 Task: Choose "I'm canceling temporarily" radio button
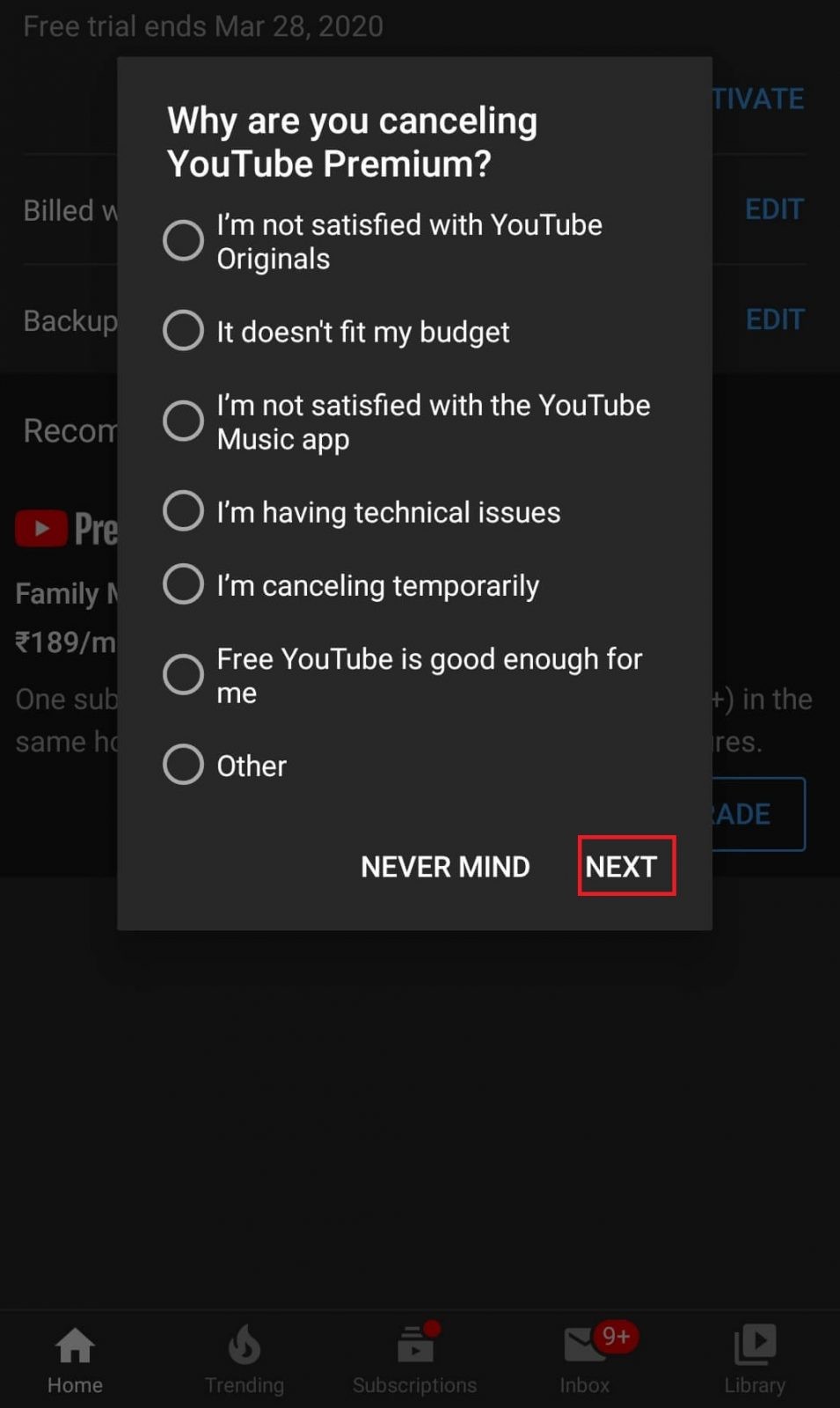(183, 584)
